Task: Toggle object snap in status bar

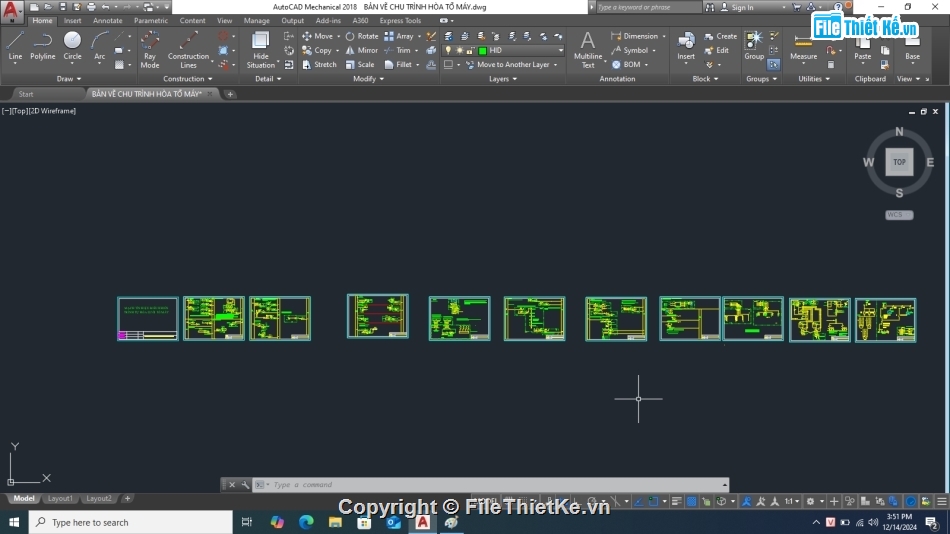Action: point(653,501)
